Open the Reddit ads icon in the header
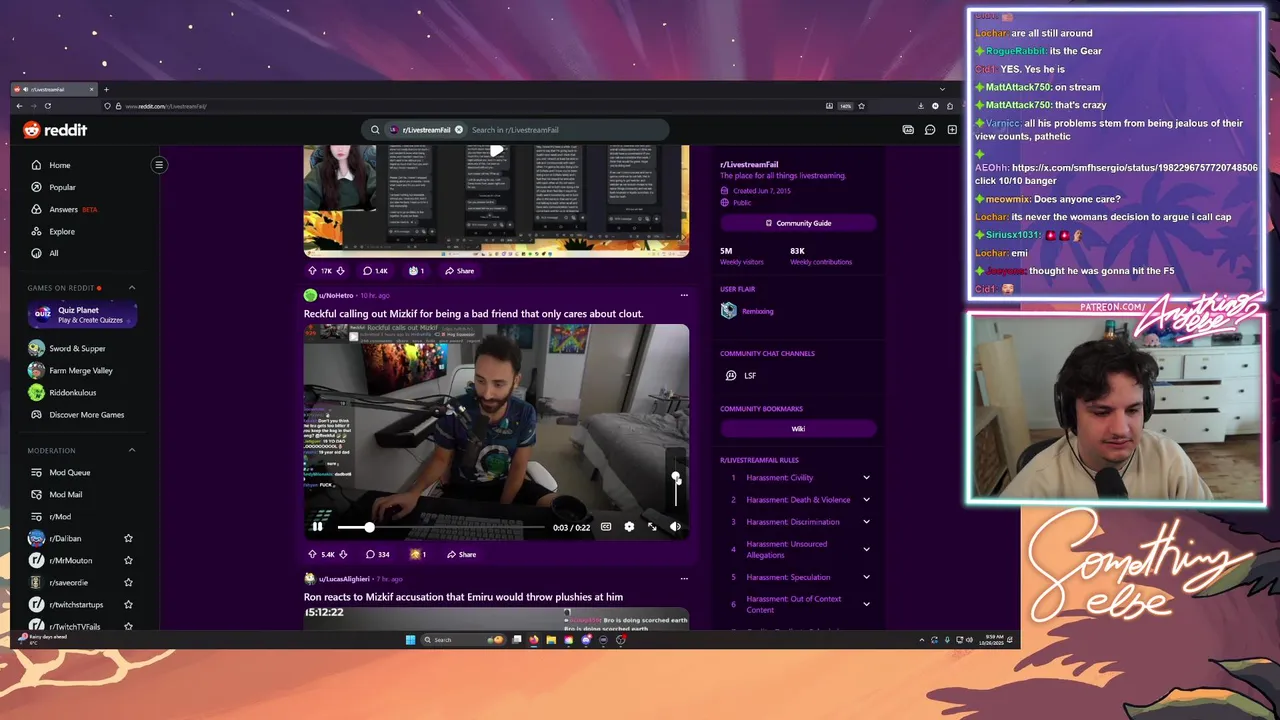Screen dimensions: 1280x720 click(x=908, y=130)
